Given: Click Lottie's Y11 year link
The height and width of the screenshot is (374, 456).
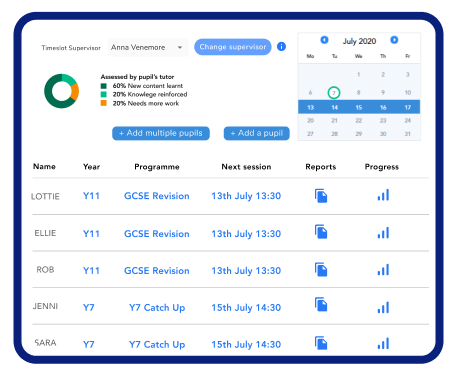Looking at the screenshot, I should point(91,196).
